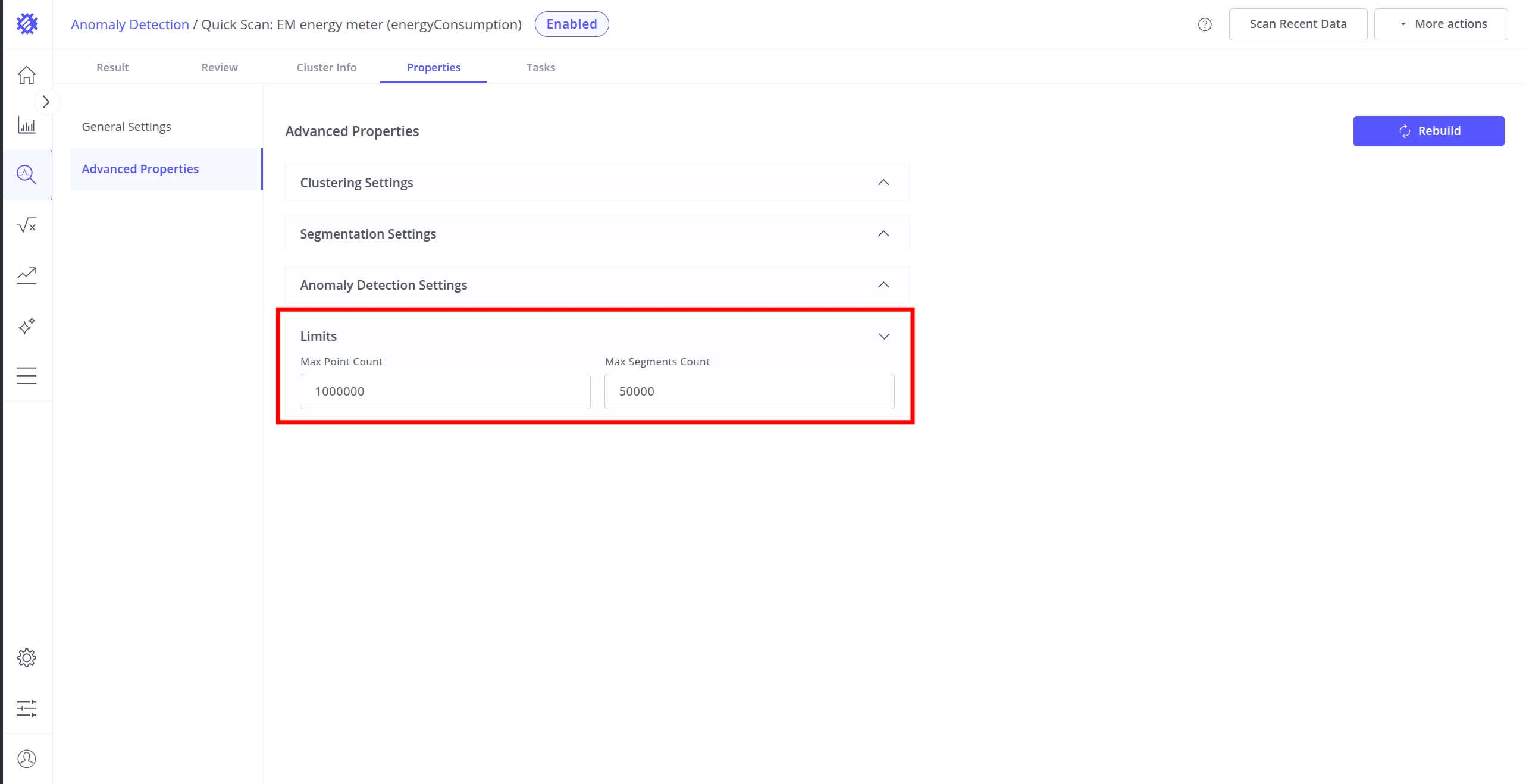Expand Segmentation Settings section
The width and height of the screenshot is (1526, 784).
(597, 234)
